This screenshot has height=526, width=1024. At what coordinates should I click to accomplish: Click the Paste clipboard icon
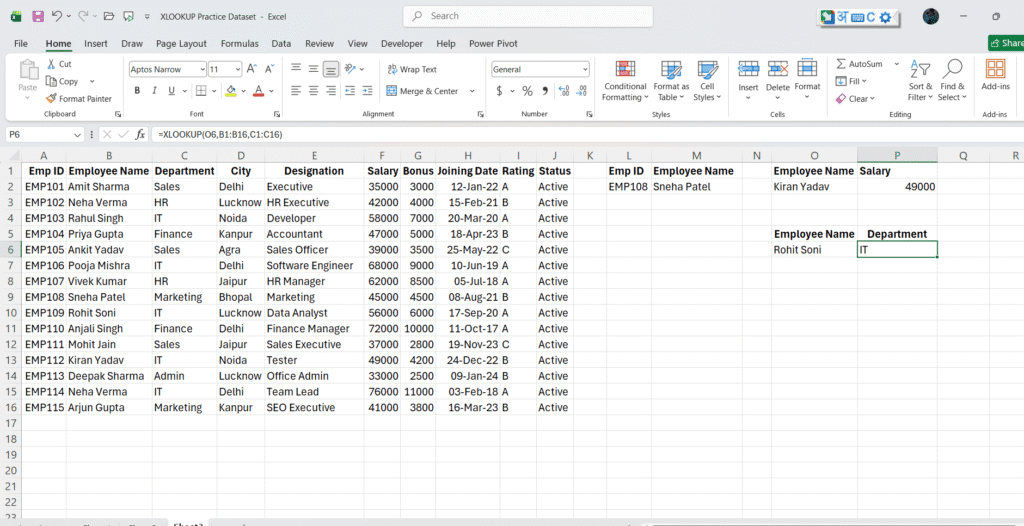[28, 70]
